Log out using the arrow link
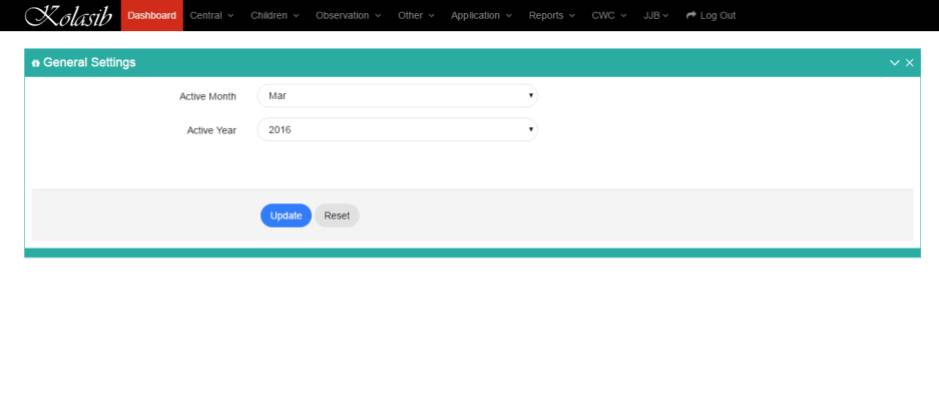Screen dimensions: 939x400 (710, 16)
